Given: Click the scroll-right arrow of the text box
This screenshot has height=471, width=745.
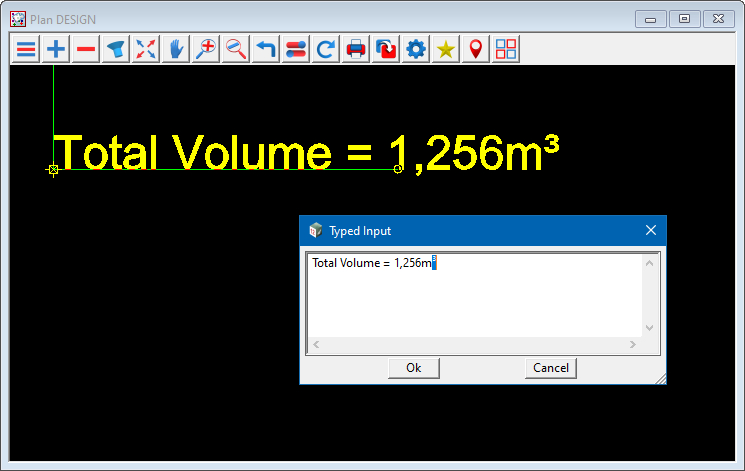Looking at the screenshot, I should pyautogui.click(x=633, y=345).
